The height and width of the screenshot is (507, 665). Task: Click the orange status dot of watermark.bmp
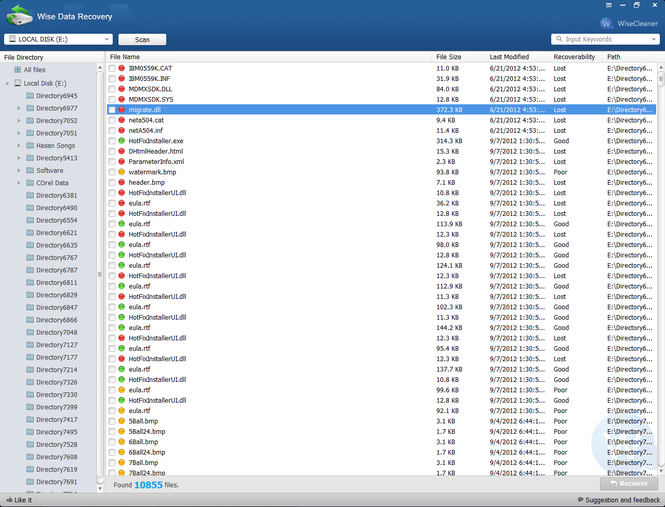tap(121, 172)
